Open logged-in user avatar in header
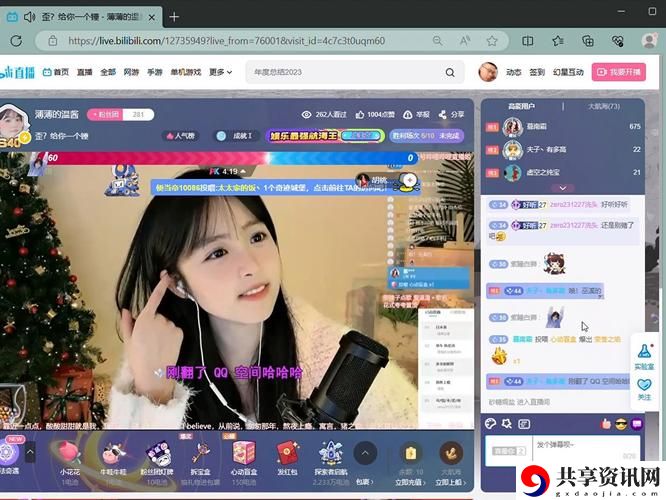Screen dimensions: 666x500 pyautogui.click(x=488, y=72)
